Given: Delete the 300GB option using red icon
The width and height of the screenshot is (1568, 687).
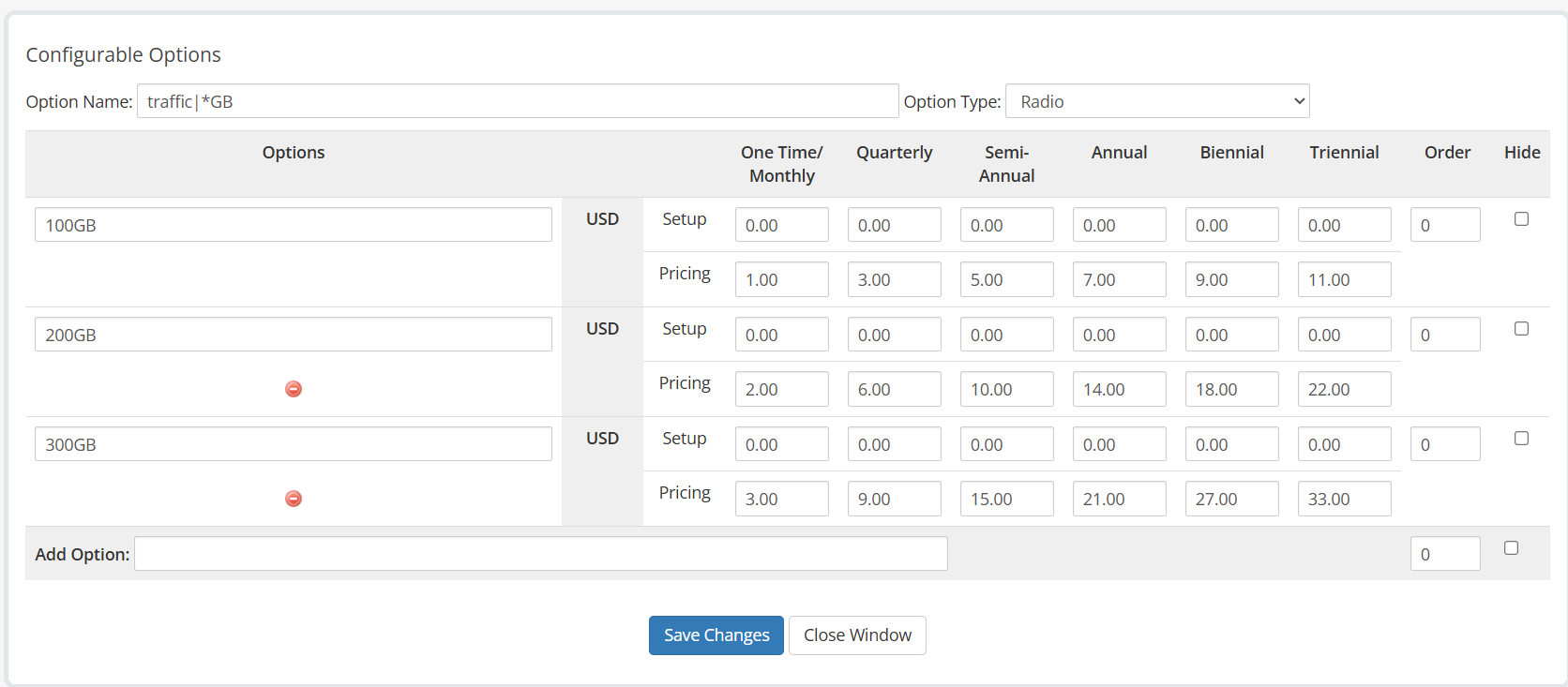Looking at the screenshot, I should [x=294, y=499].
